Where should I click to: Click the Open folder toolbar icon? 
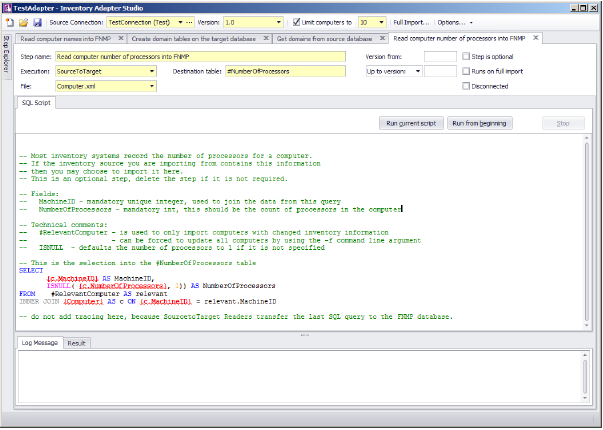(x=23, y=21)
